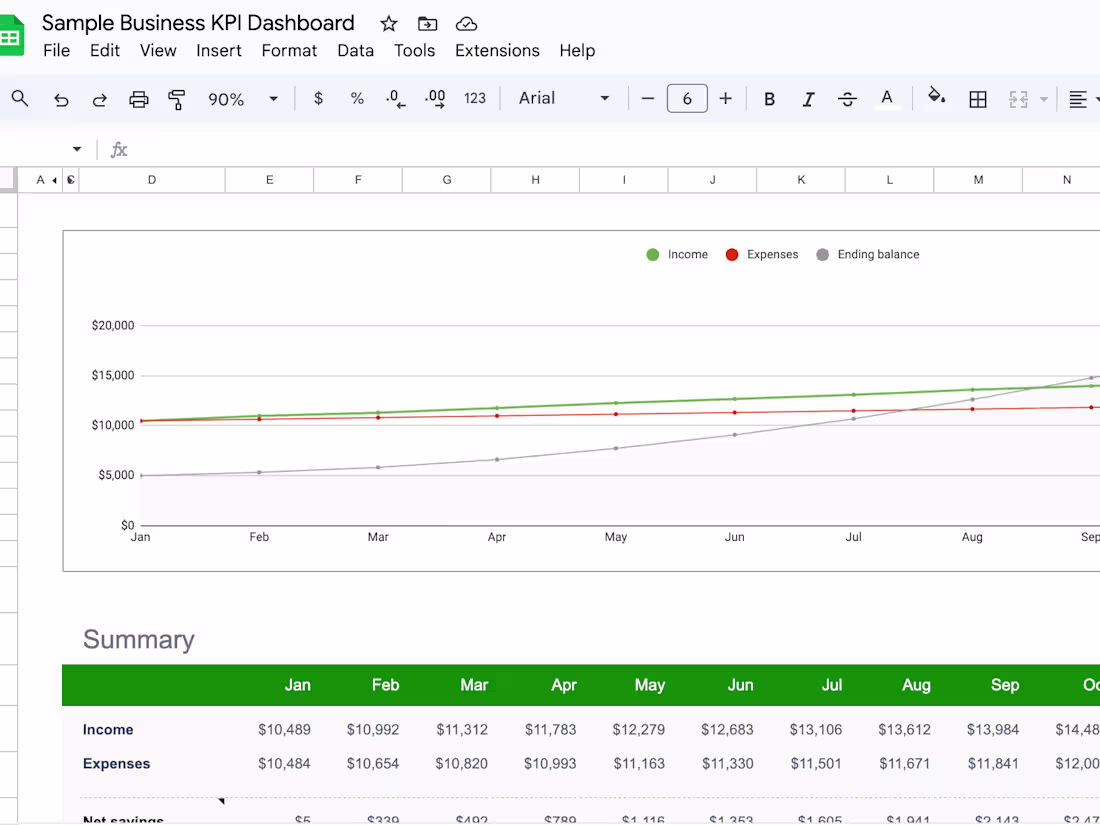Viewport: 1100px width, 825px height.
Task: Click the fx formula bar icon
Action: [119, 149]
